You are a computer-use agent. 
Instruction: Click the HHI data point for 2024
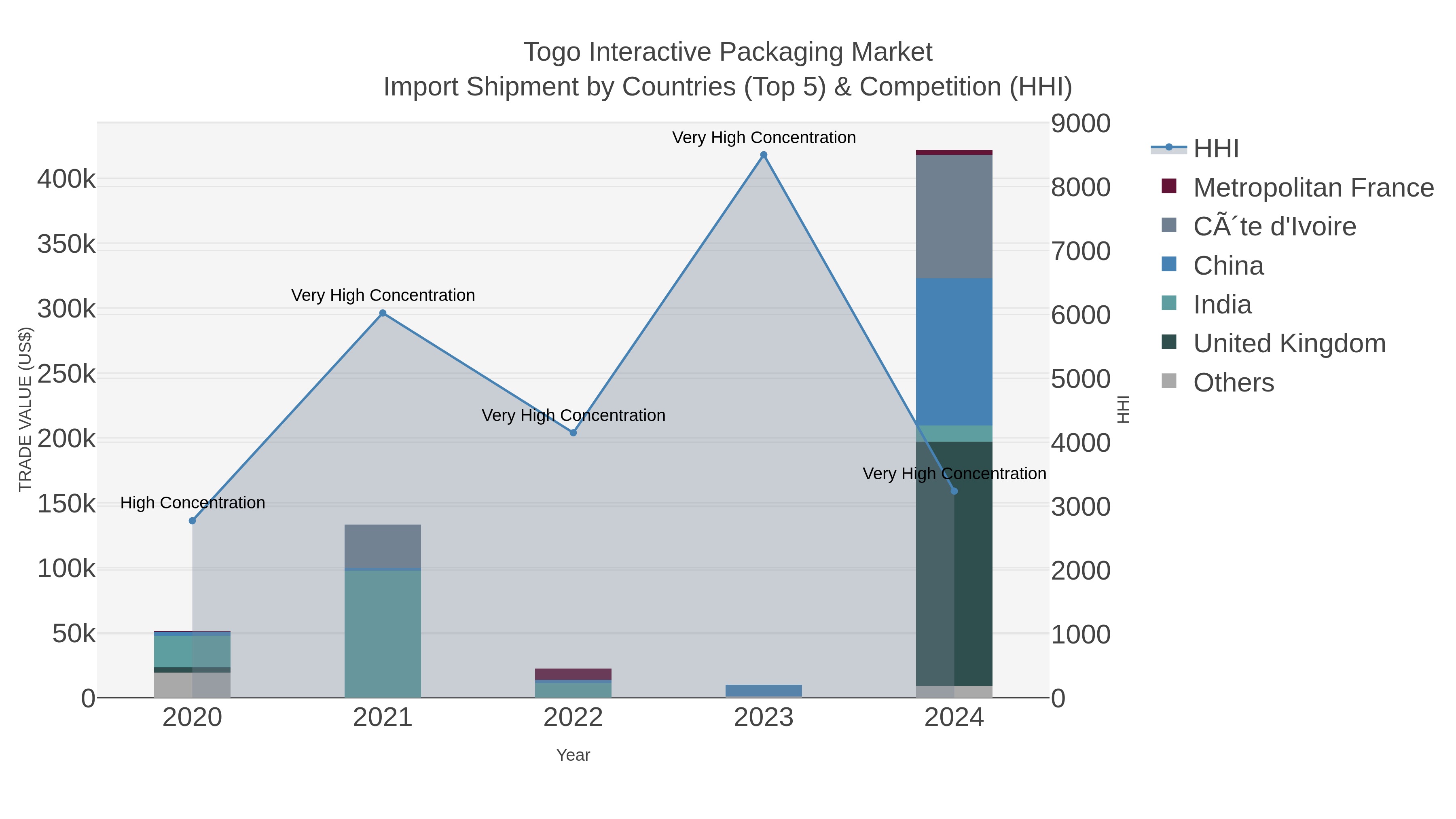point(954,491)
